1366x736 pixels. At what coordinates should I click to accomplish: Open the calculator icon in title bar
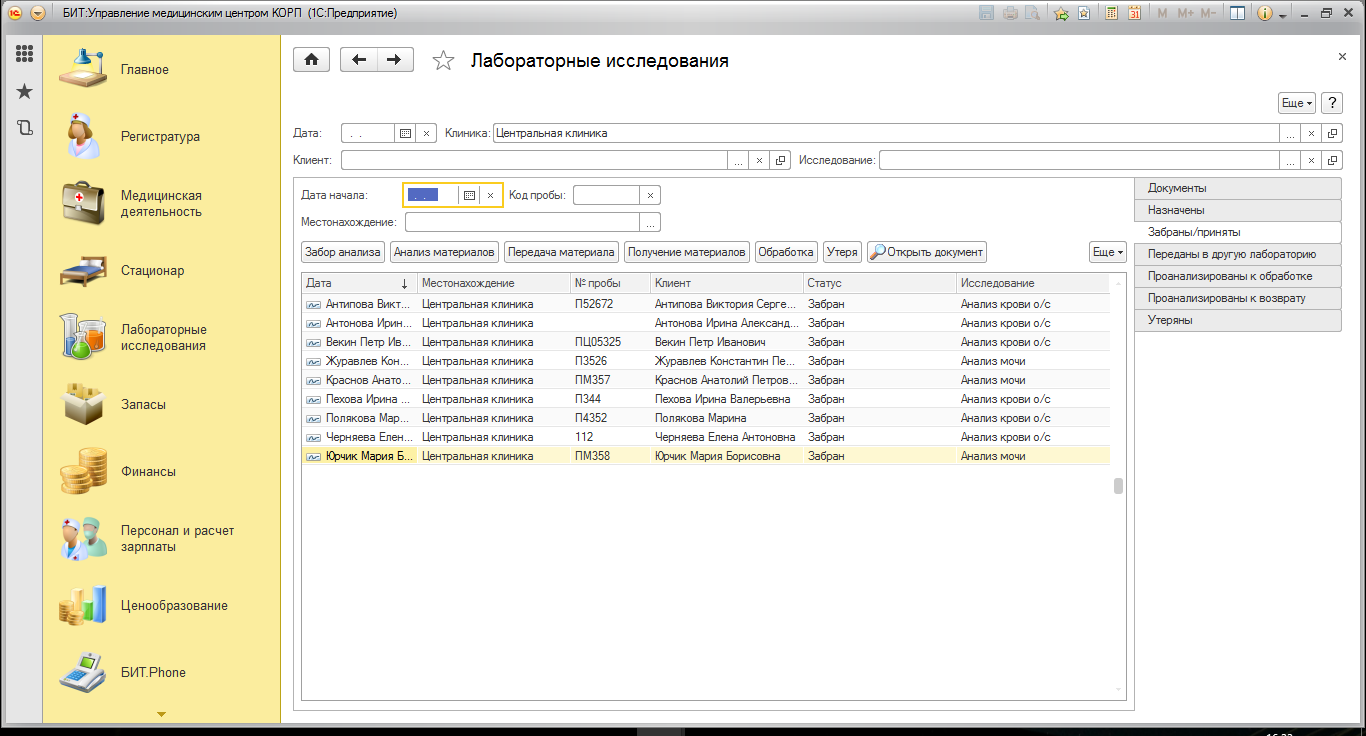click(1111, 14)
